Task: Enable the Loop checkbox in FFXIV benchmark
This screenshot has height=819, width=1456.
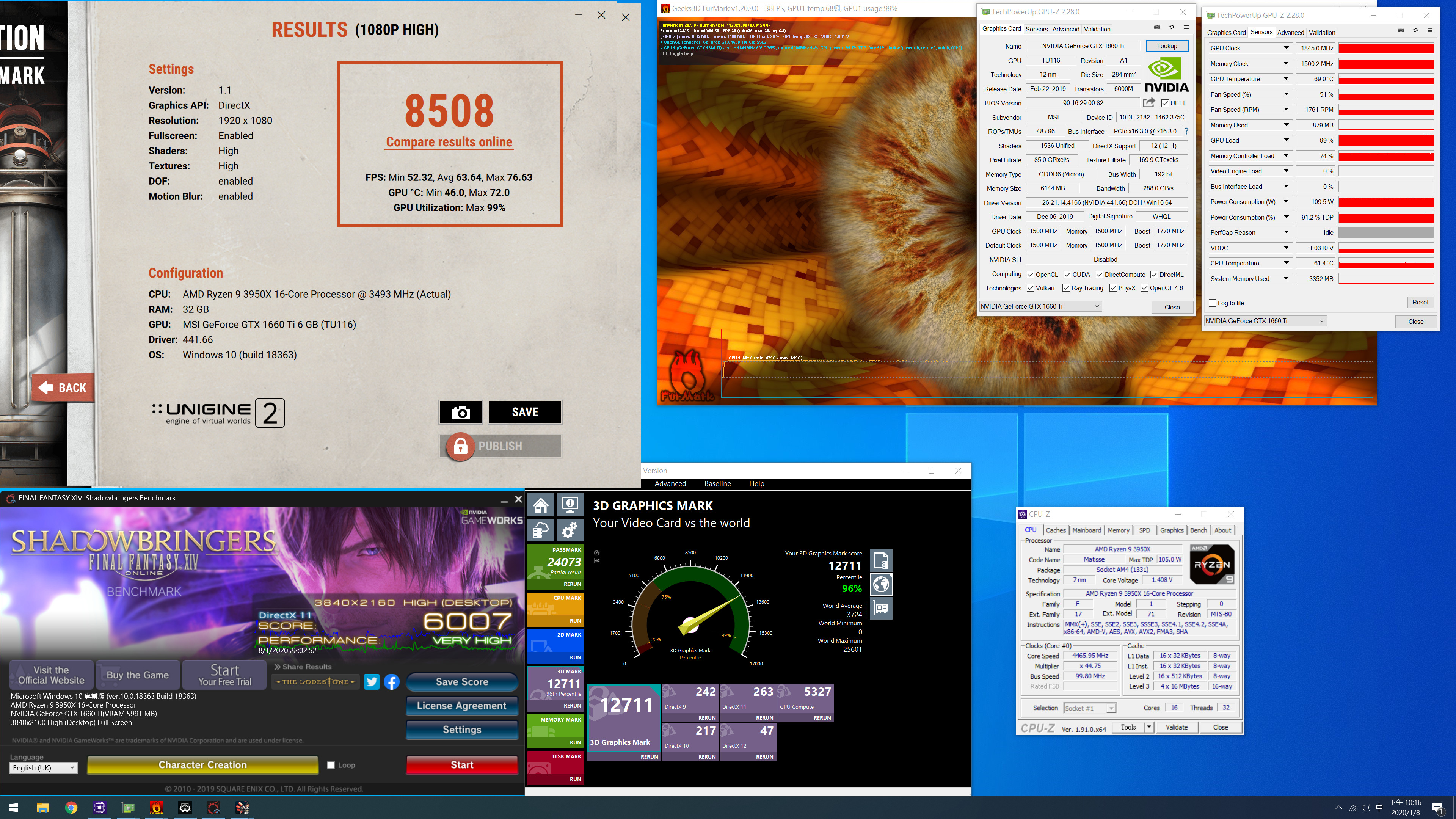Action: coord(331,765)
